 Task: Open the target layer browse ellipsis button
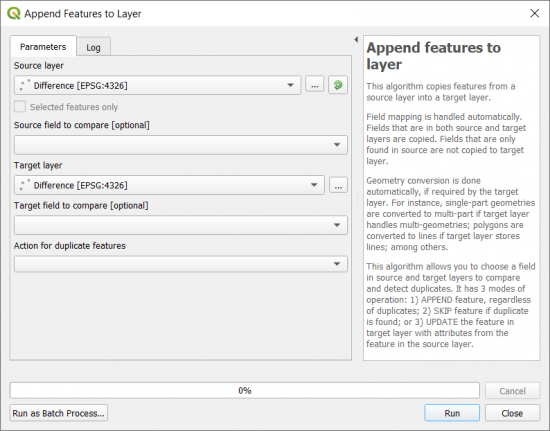tap(338, 185)
